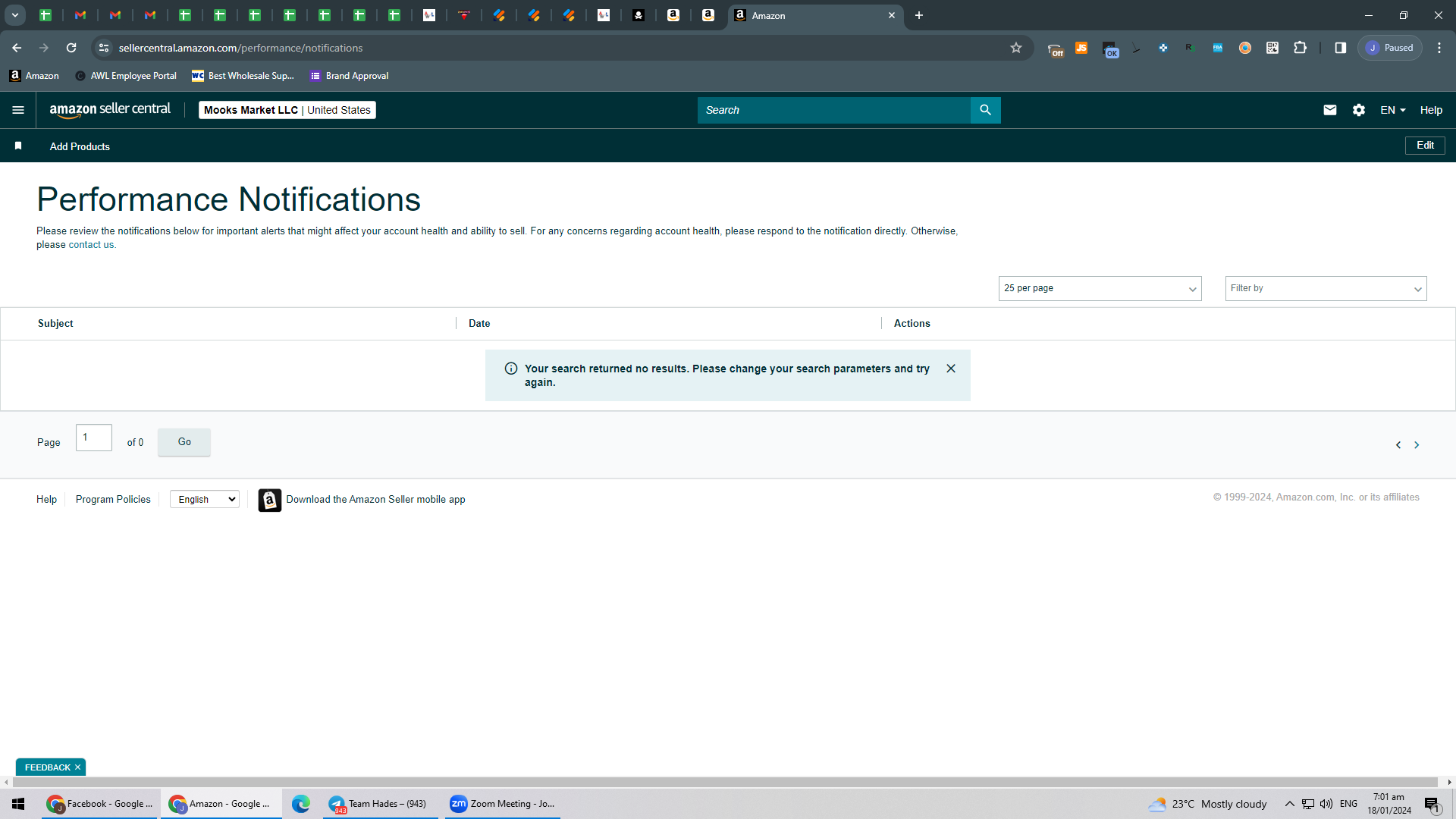Click Download the Amazon Seller mobile app

pyautogui.click(x=375, y=499)
